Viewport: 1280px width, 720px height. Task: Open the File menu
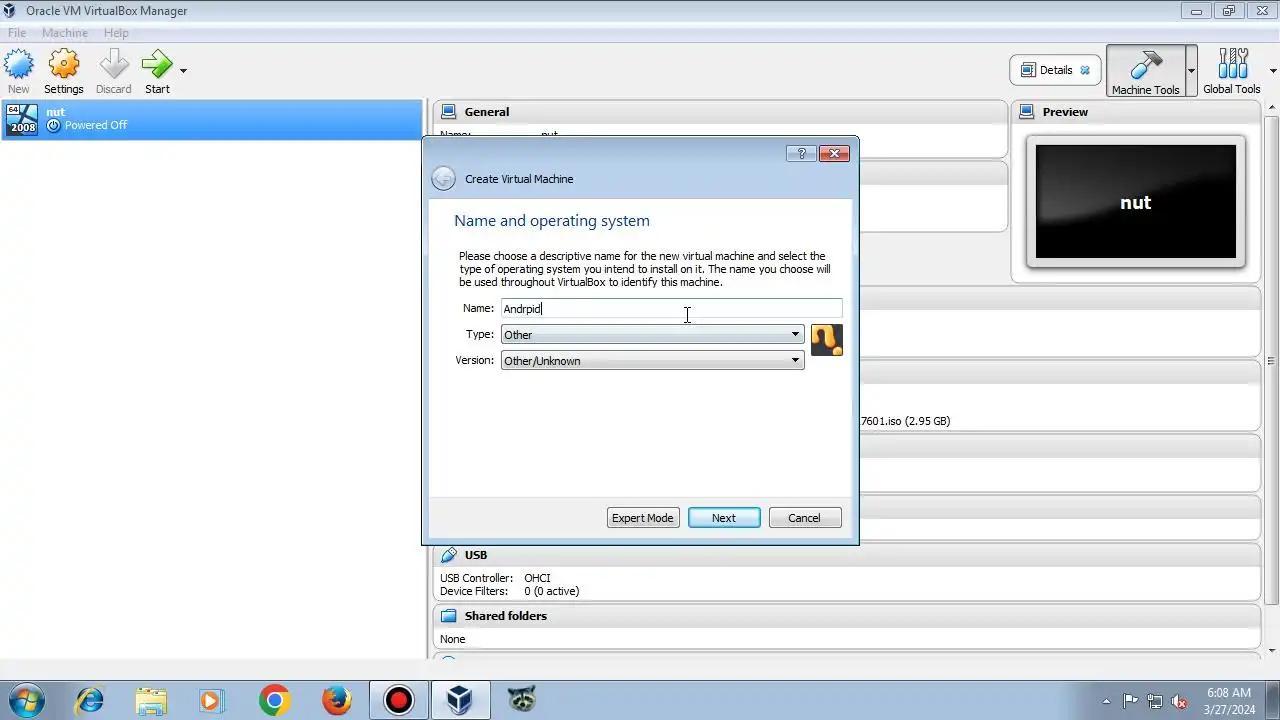click(x=17, y=33)
